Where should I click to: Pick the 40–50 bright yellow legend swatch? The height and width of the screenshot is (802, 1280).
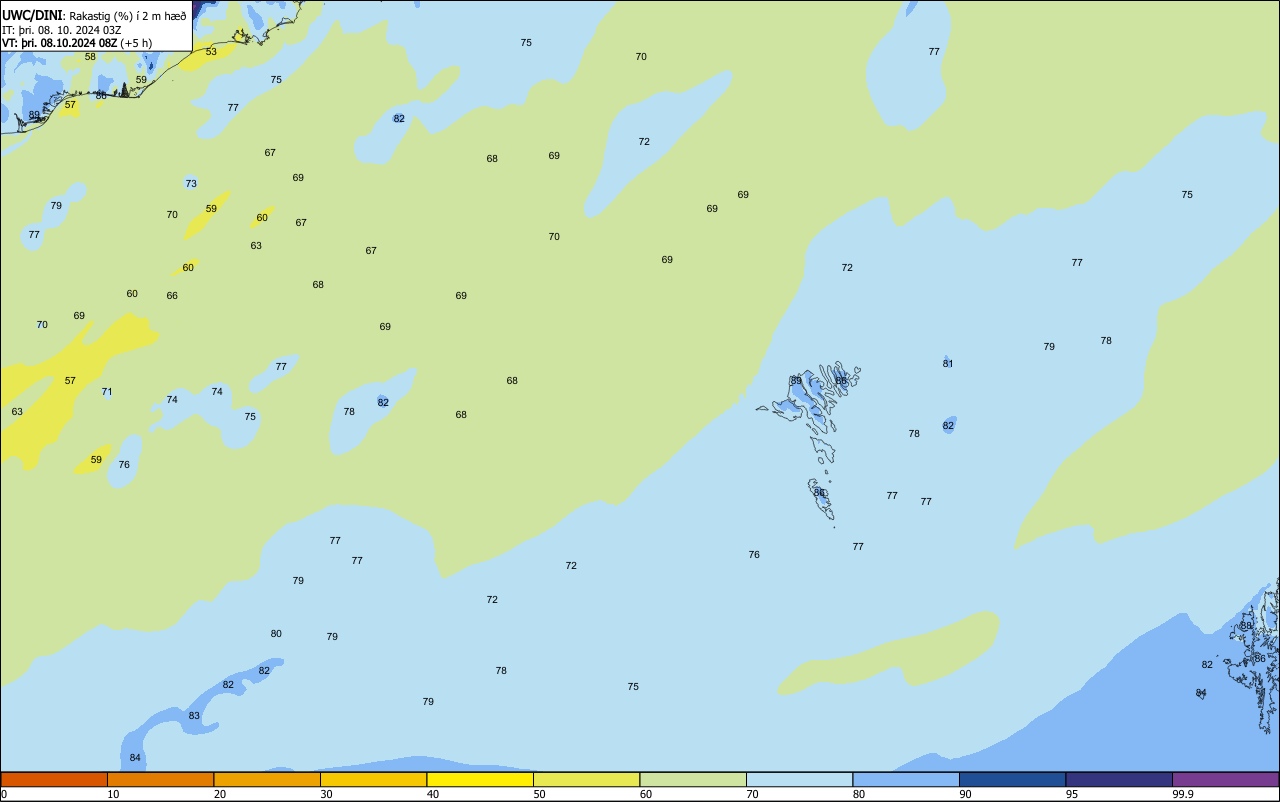480,779
